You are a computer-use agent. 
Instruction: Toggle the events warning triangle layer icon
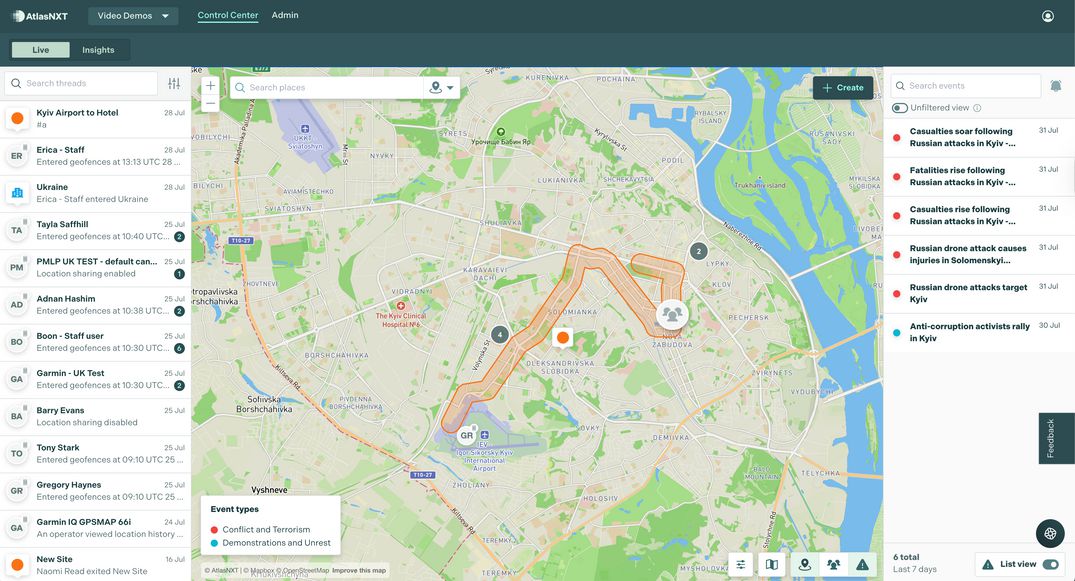tap(862, 565)
